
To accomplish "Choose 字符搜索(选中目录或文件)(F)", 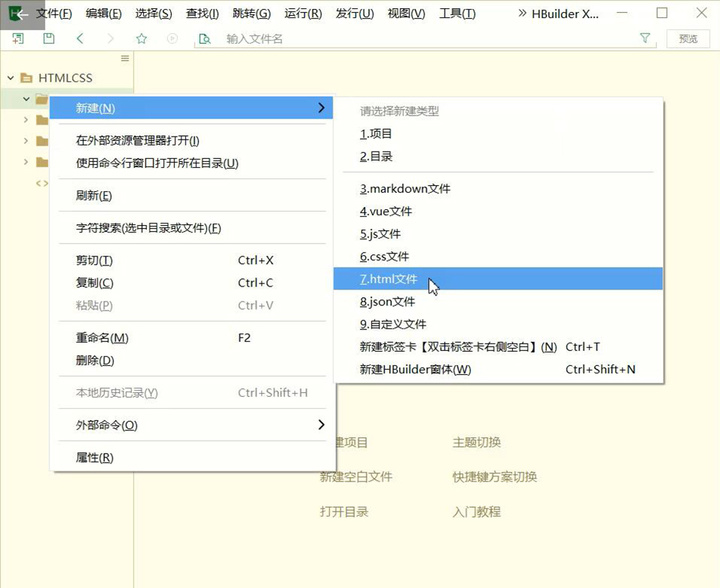I will point(191,228).
